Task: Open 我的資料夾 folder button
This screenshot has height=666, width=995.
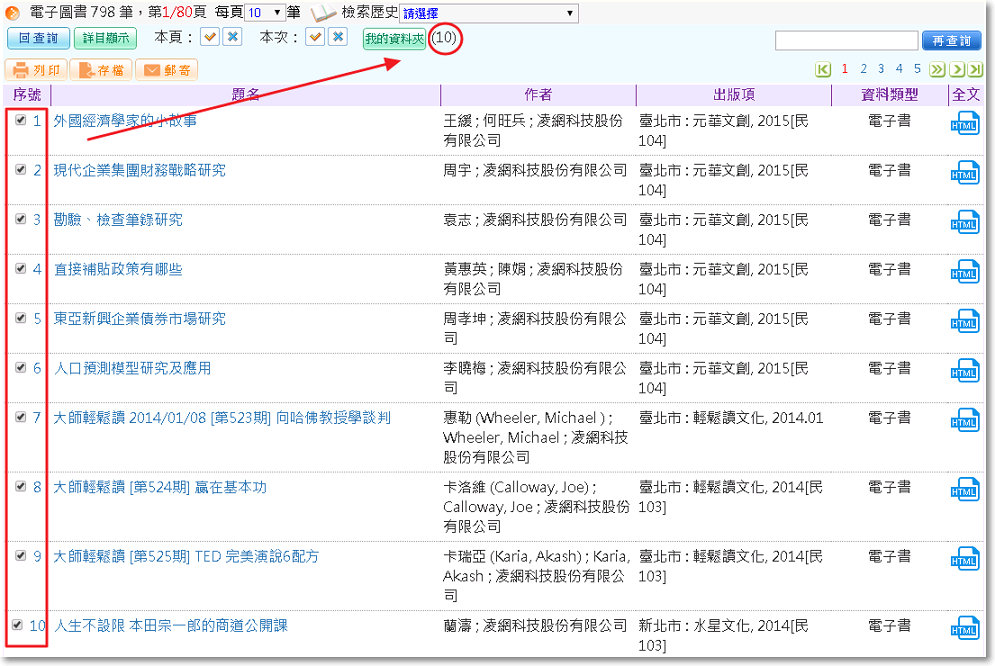Action: [x=393, y=39]
